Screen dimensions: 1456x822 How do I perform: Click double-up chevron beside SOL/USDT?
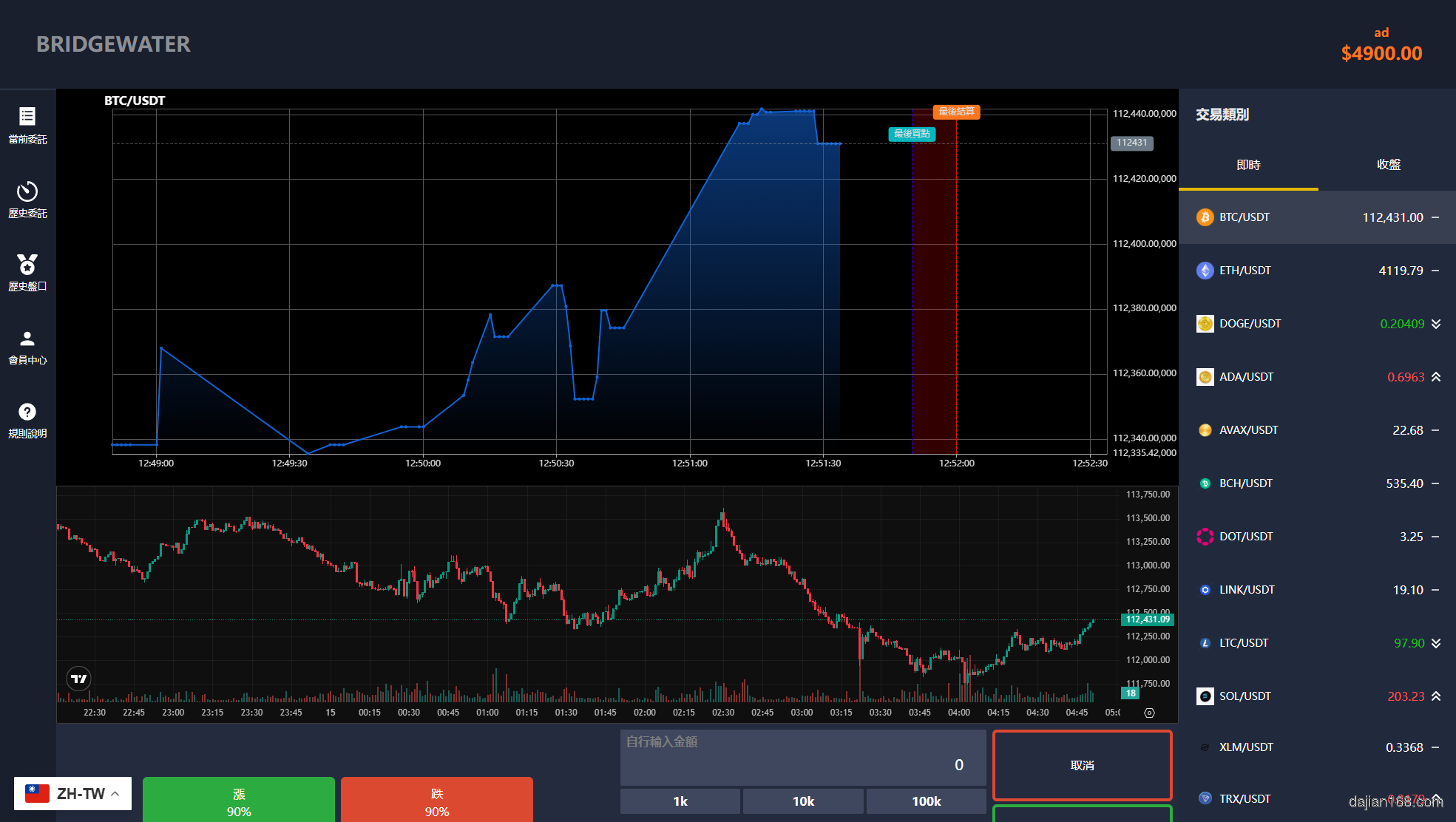point(1436,696)
